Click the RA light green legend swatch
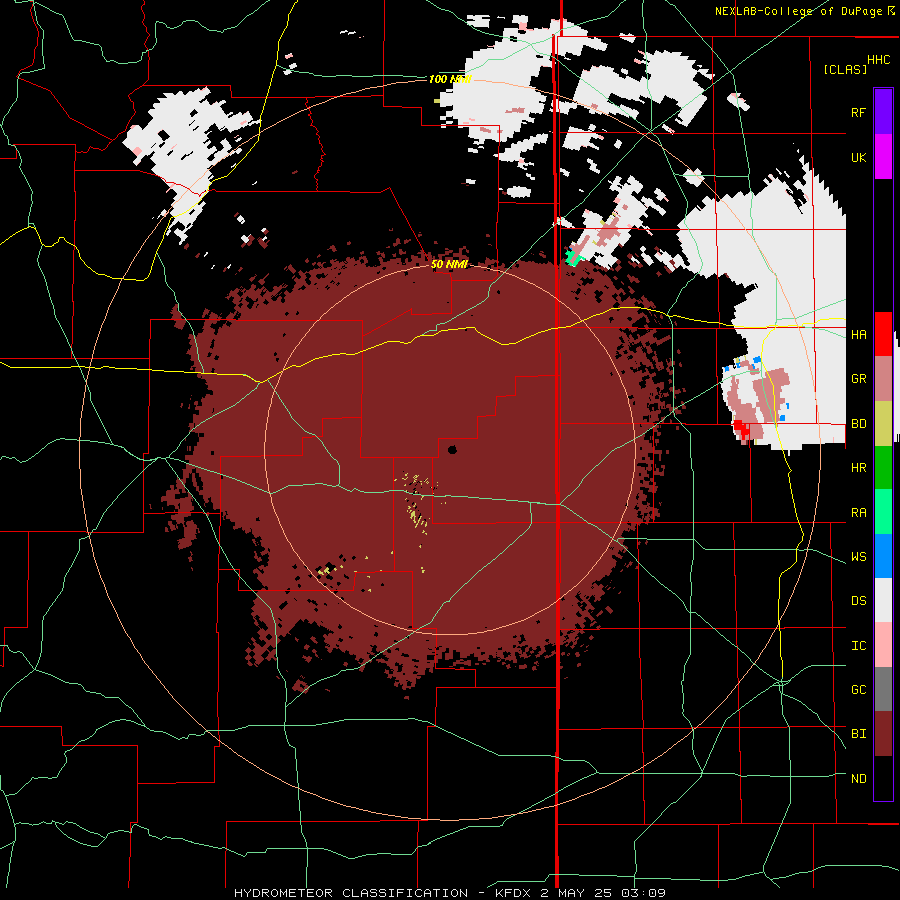 [883, 512]
